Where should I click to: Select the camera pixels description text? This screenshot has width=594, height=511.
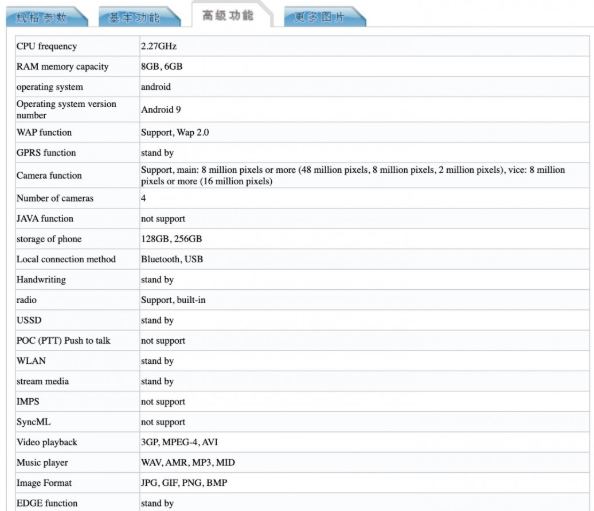(353, 175)
